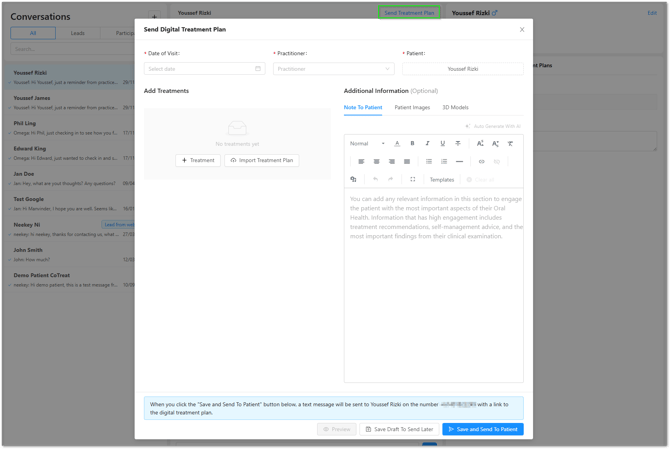
Task: Insert a numbered list
Action: [x=444, y=162]
